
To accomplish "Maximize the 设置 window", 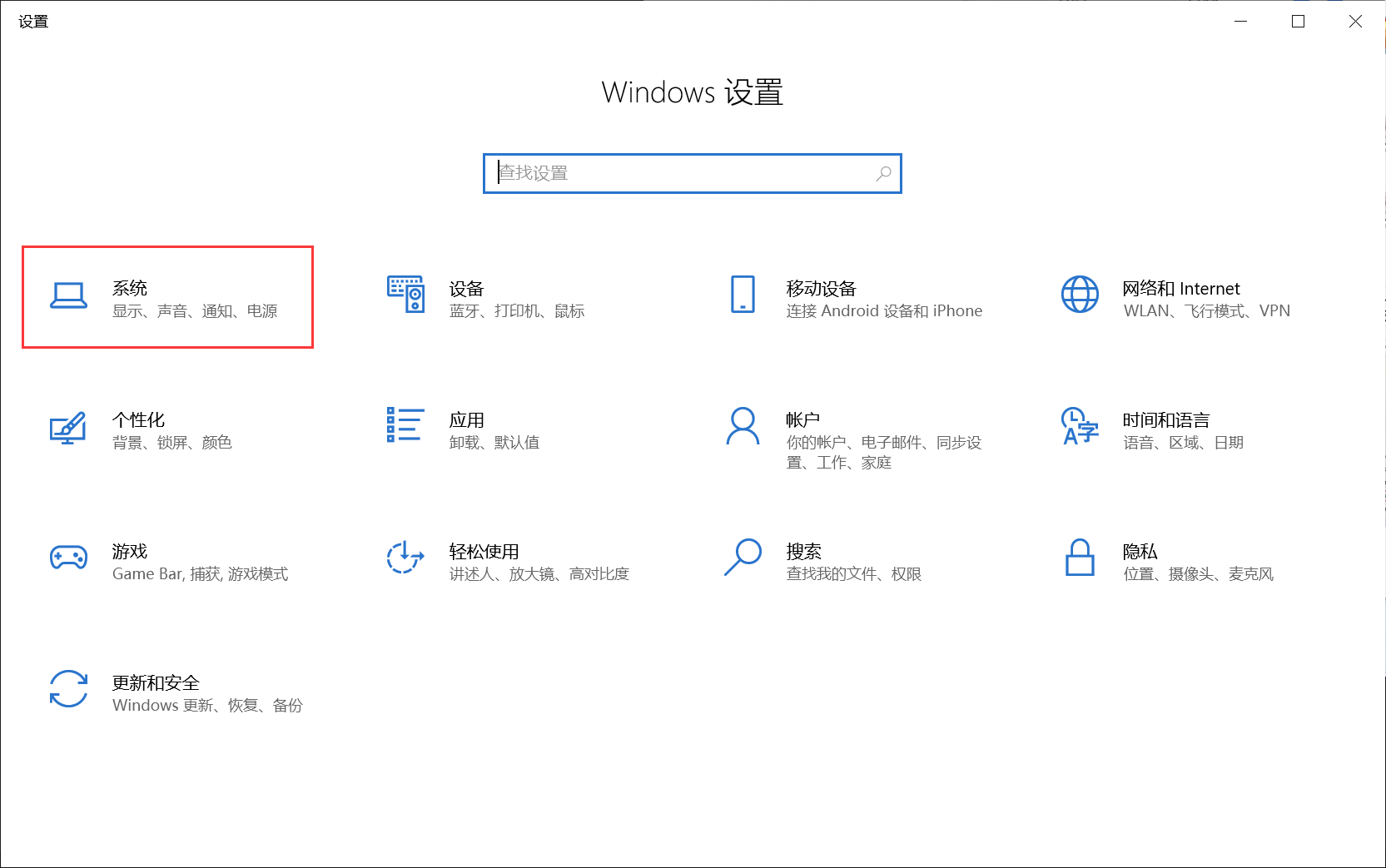I will click(x=1298, y=22).
